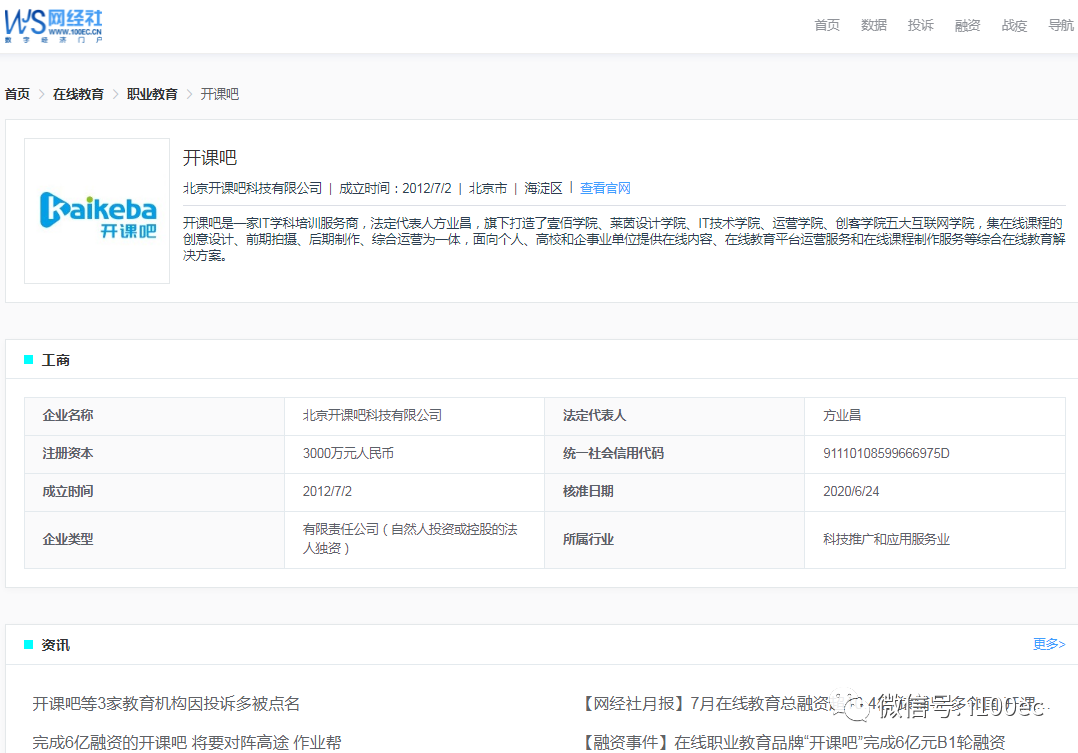Go to 投诉 in top navigation
This screenshot has width=1078, height=753.
tap(920, 26)
